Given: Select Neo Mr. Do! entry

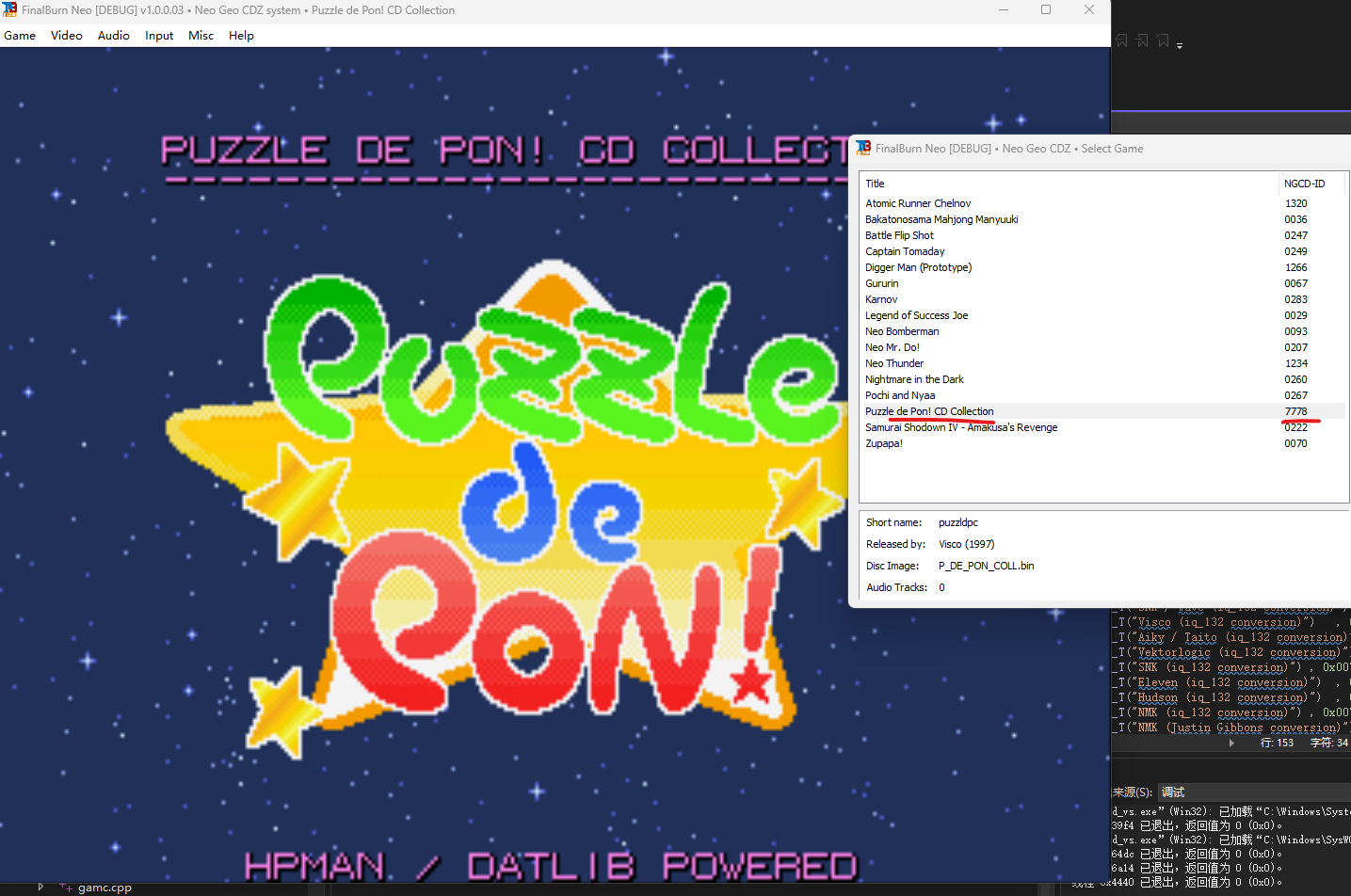Looking at the screenshot, I should (x=893, y=347).
